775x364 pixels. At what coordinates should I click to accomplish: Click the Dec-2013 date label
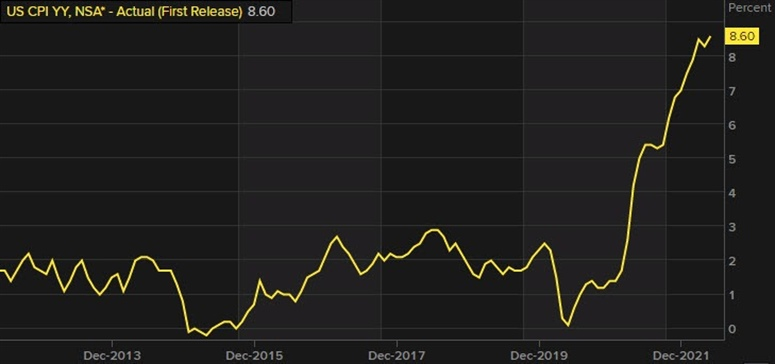[112, 355]
